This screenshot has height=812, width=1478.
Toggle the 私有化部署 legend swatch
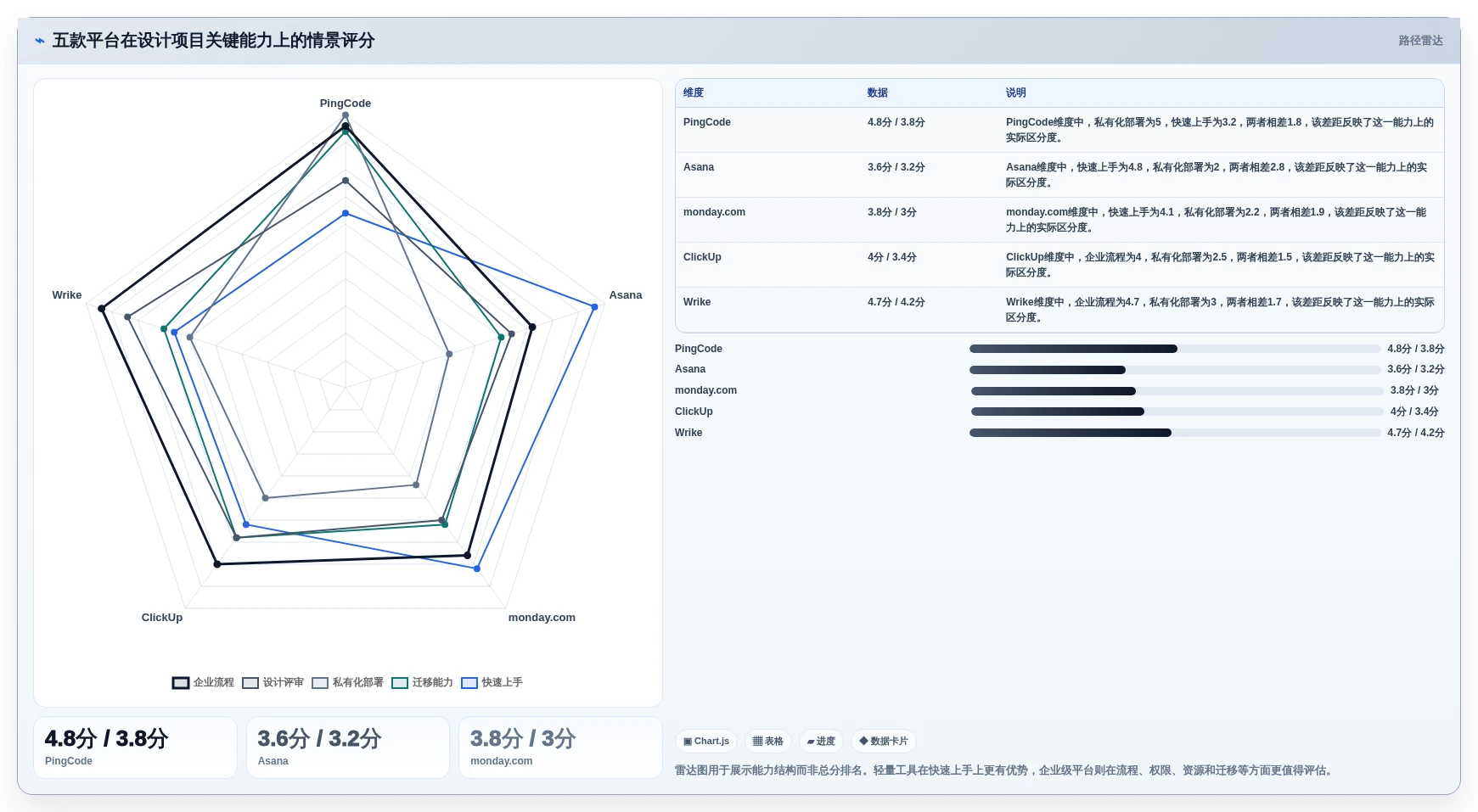click(320, 683)
